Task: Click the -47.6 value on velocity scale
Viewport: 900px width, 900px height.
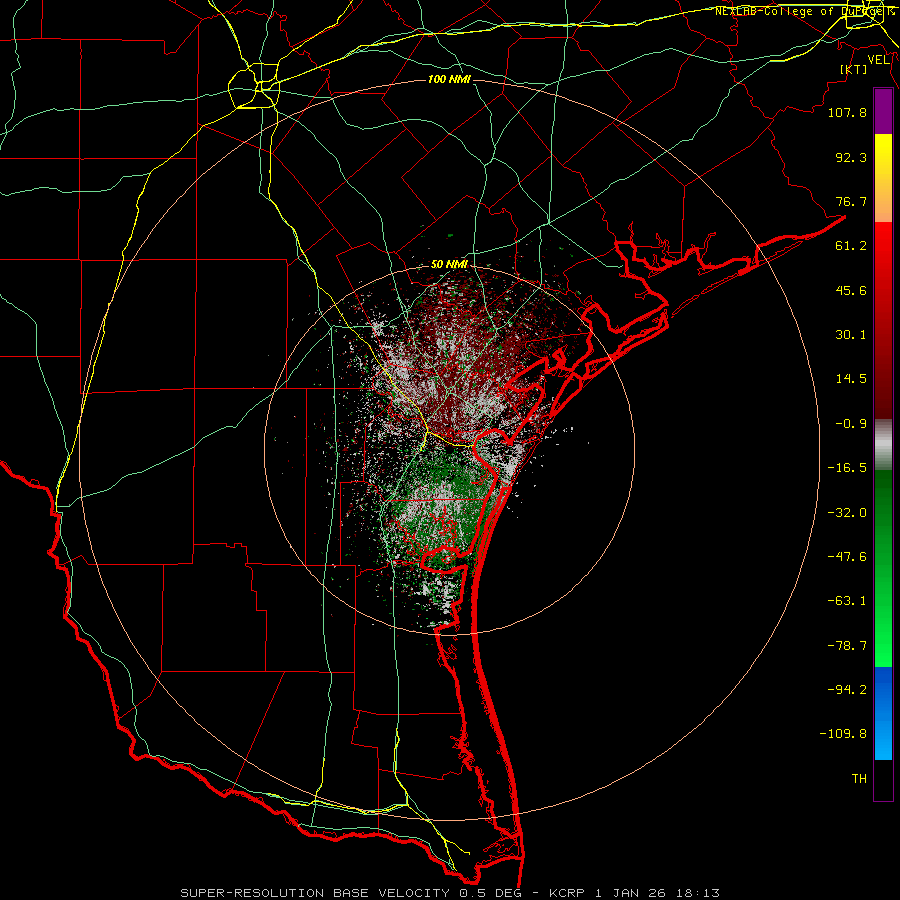Action: [x=847, y=557]
